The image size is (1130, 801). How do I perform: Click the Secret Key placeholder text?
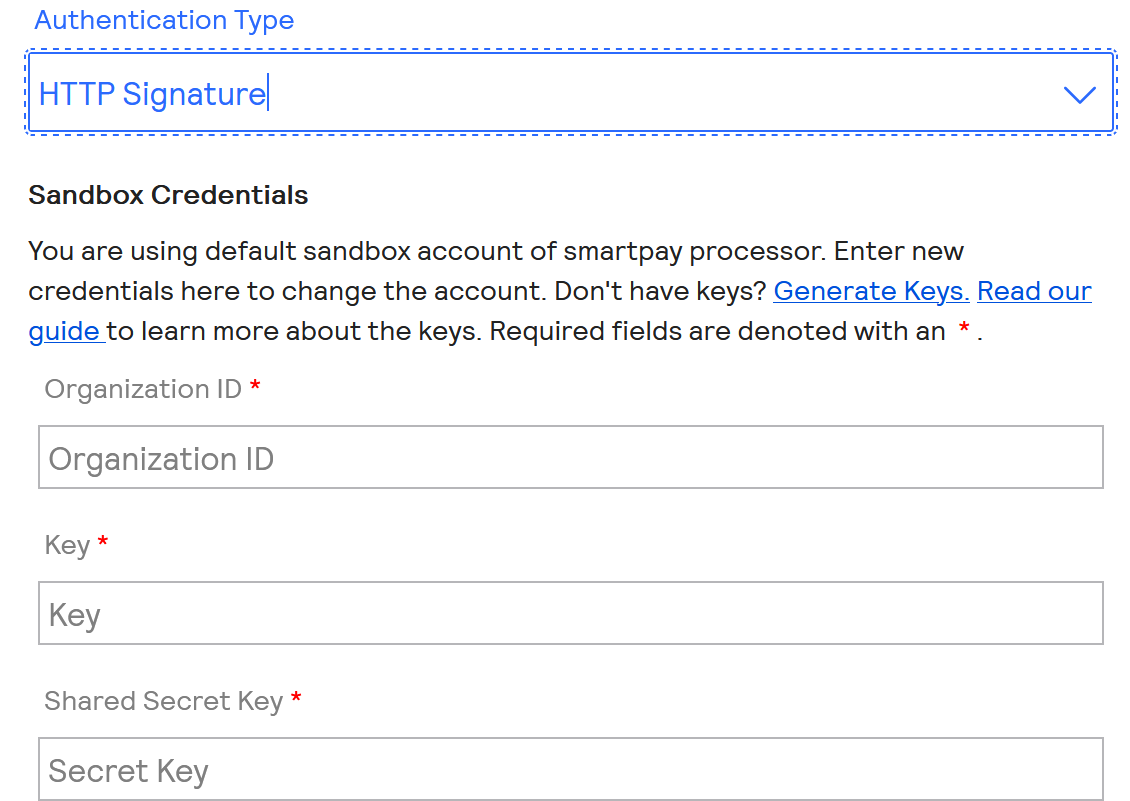127,770
